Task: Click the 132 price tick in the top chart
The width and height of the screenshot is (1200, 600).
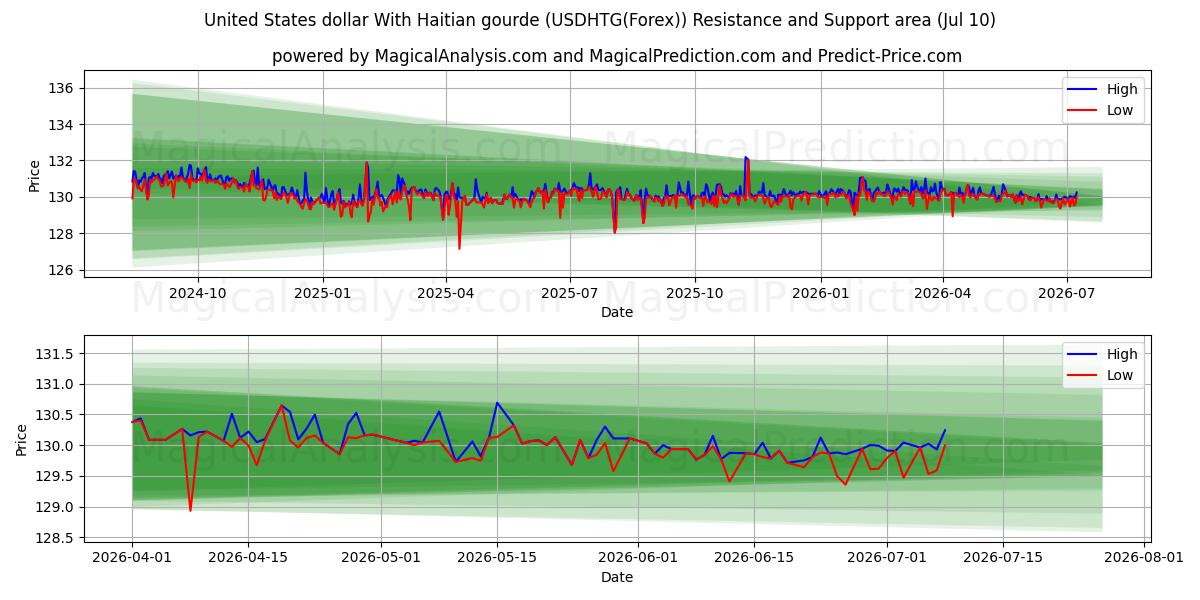Action: [62, 161]
